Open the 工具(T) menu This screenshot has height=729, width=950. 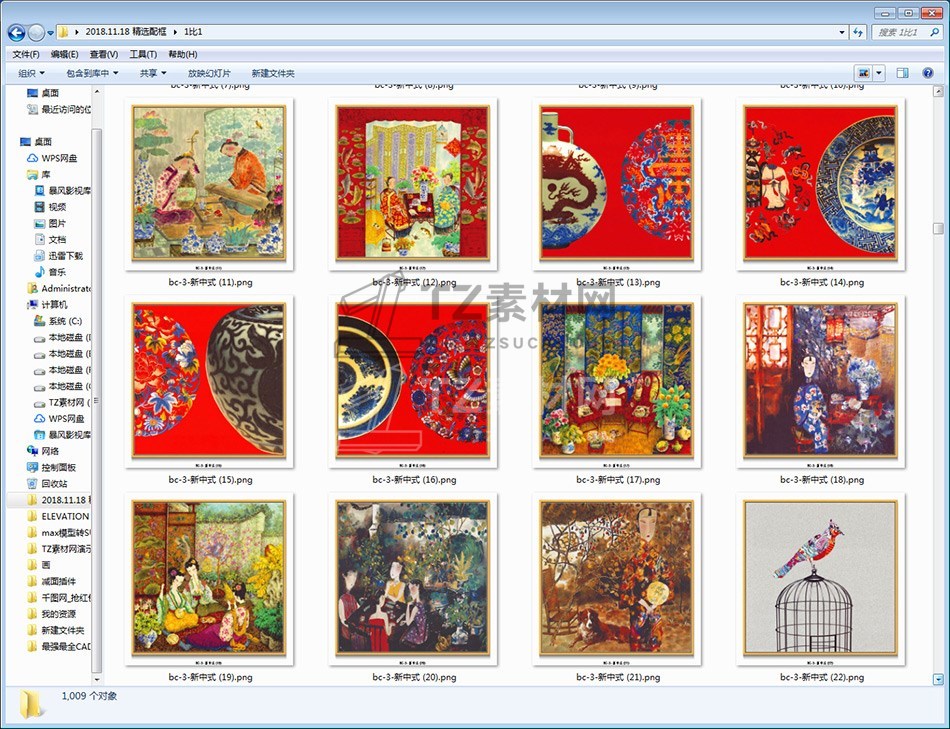point(143,55)
